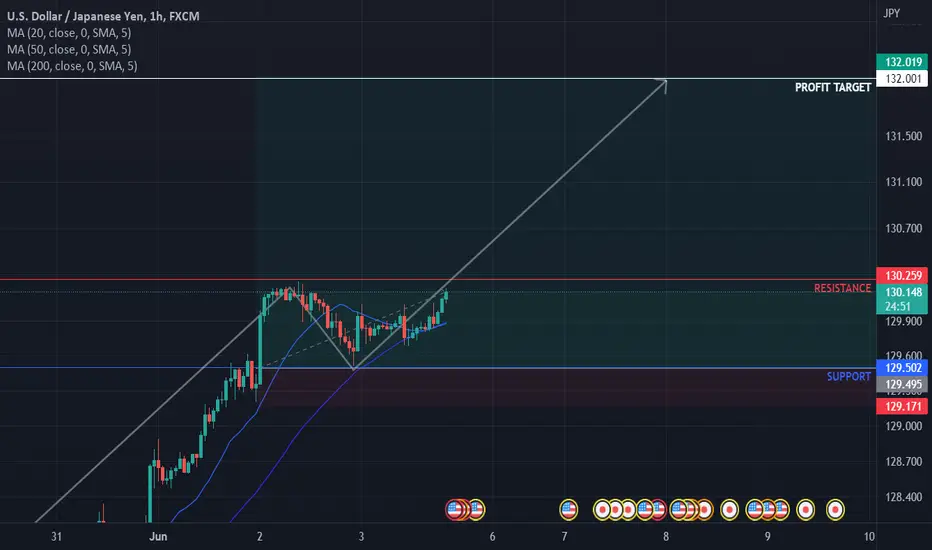932x550 pixels.
Task: Click date label 8 on time axis
Action: (666, 536)
